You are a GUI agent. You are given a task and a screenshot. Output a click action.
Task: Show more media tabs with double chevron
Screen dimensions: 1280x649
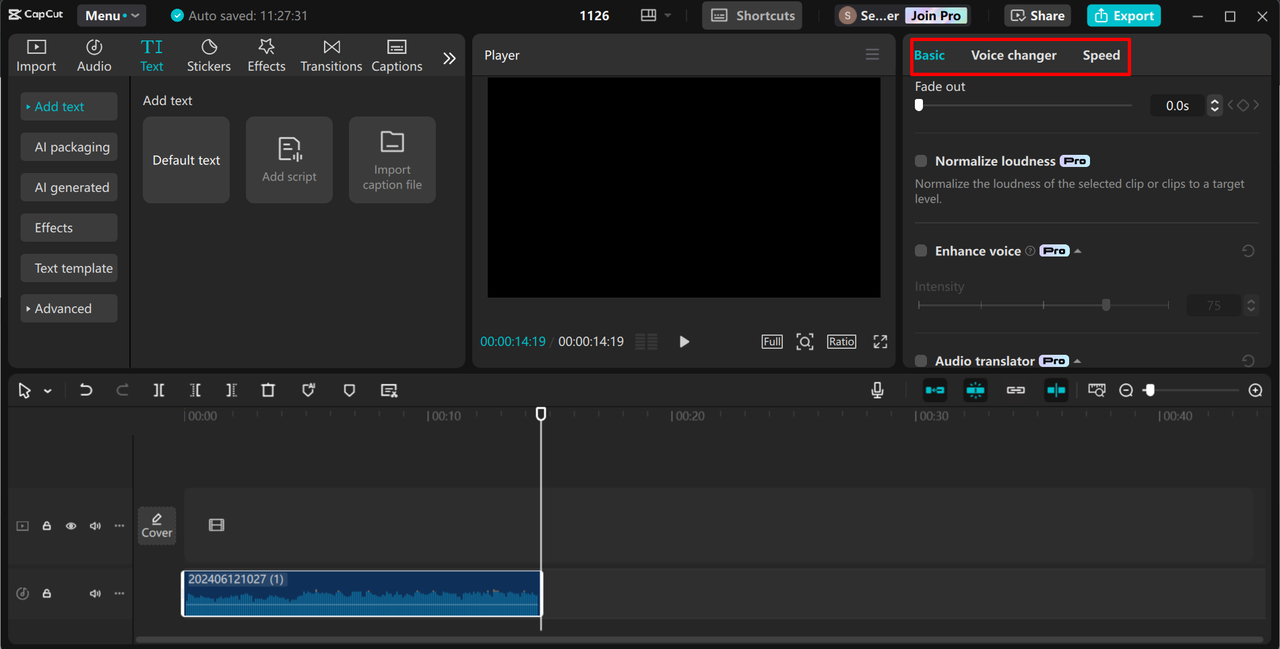(449, 58)
